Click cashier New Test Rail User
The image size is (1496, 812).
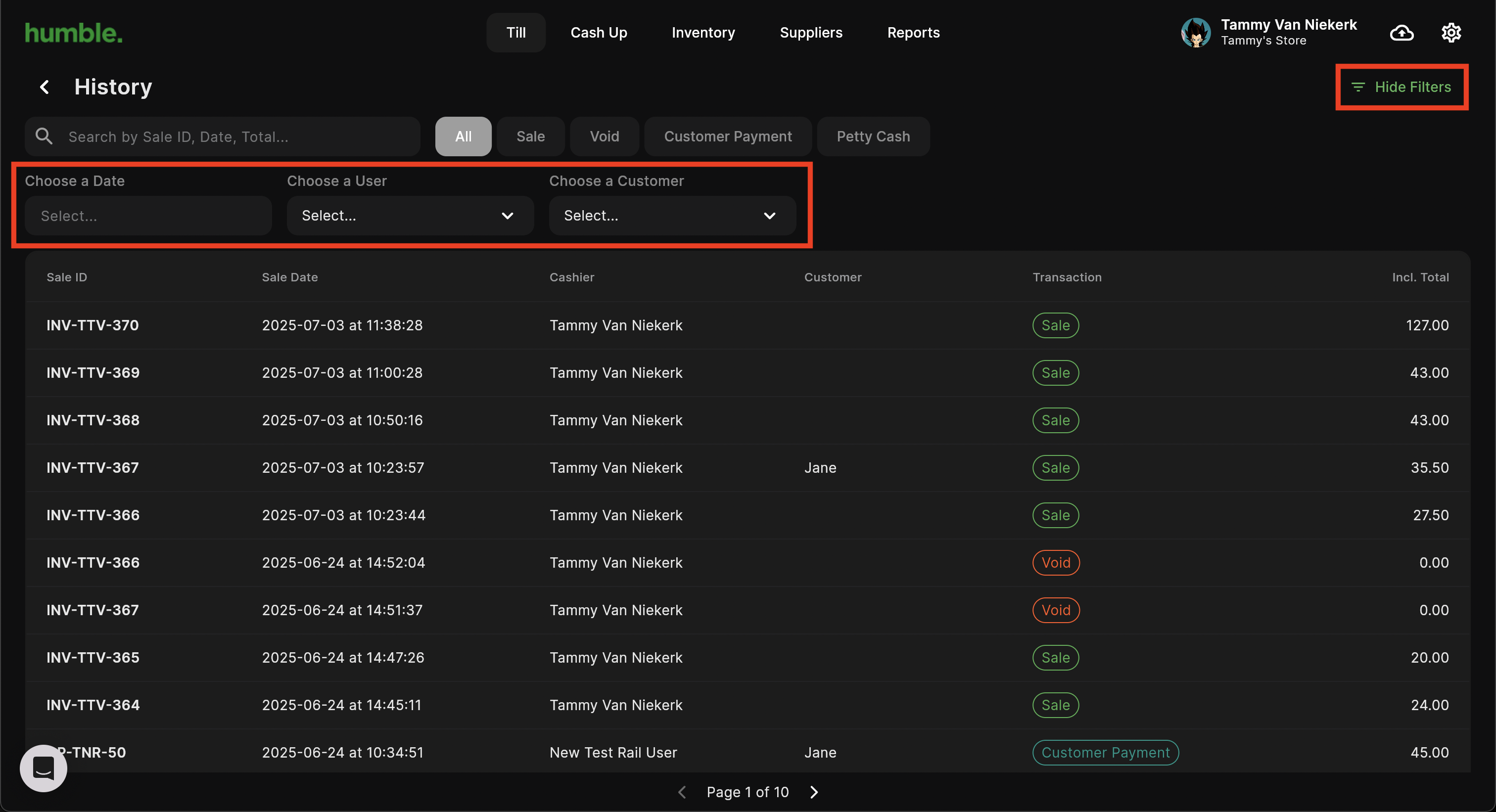coord(612,752)
